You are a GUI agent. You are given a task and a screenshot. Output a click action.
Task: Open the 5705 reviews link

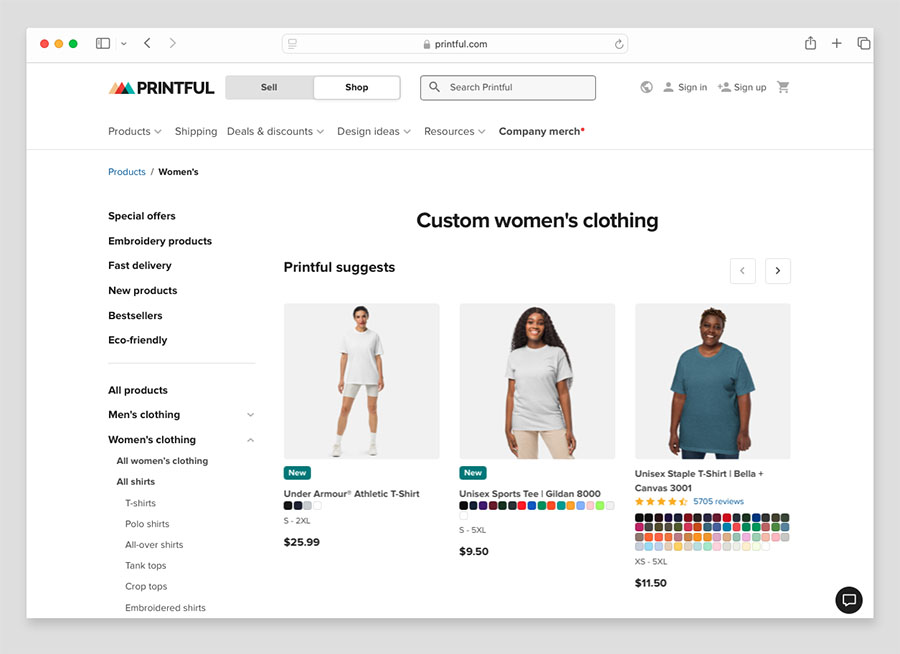718,501
